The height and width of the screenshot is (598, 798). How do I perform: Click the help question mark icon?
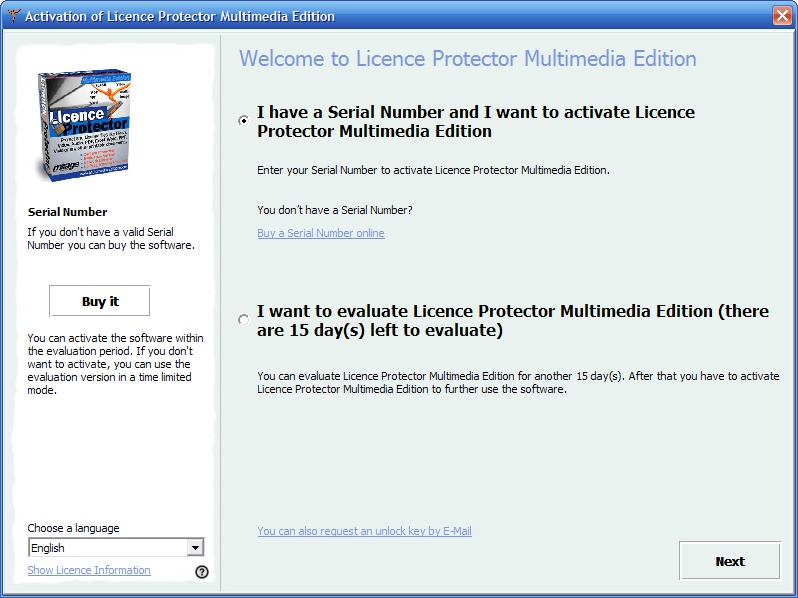(x=202, y=572)
